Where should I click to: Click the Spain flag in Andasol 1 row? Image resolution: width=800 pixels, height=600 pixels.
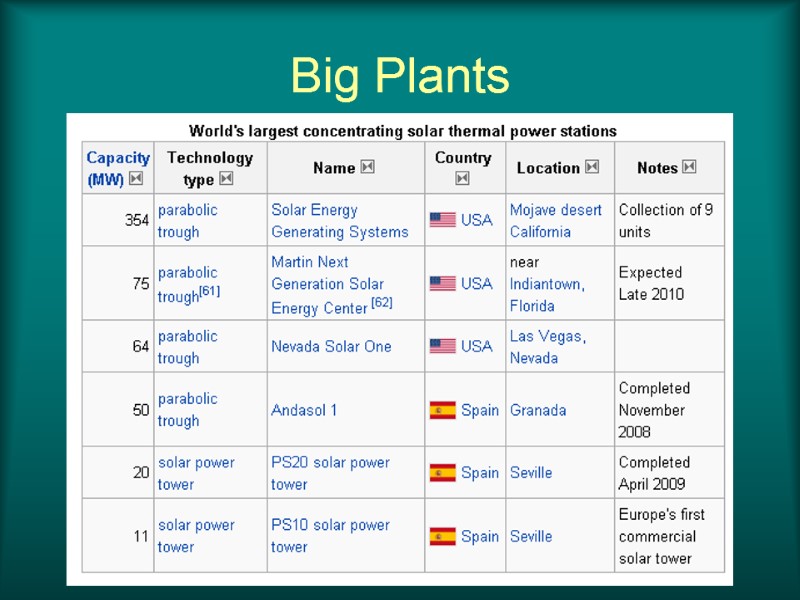point(442,410)
